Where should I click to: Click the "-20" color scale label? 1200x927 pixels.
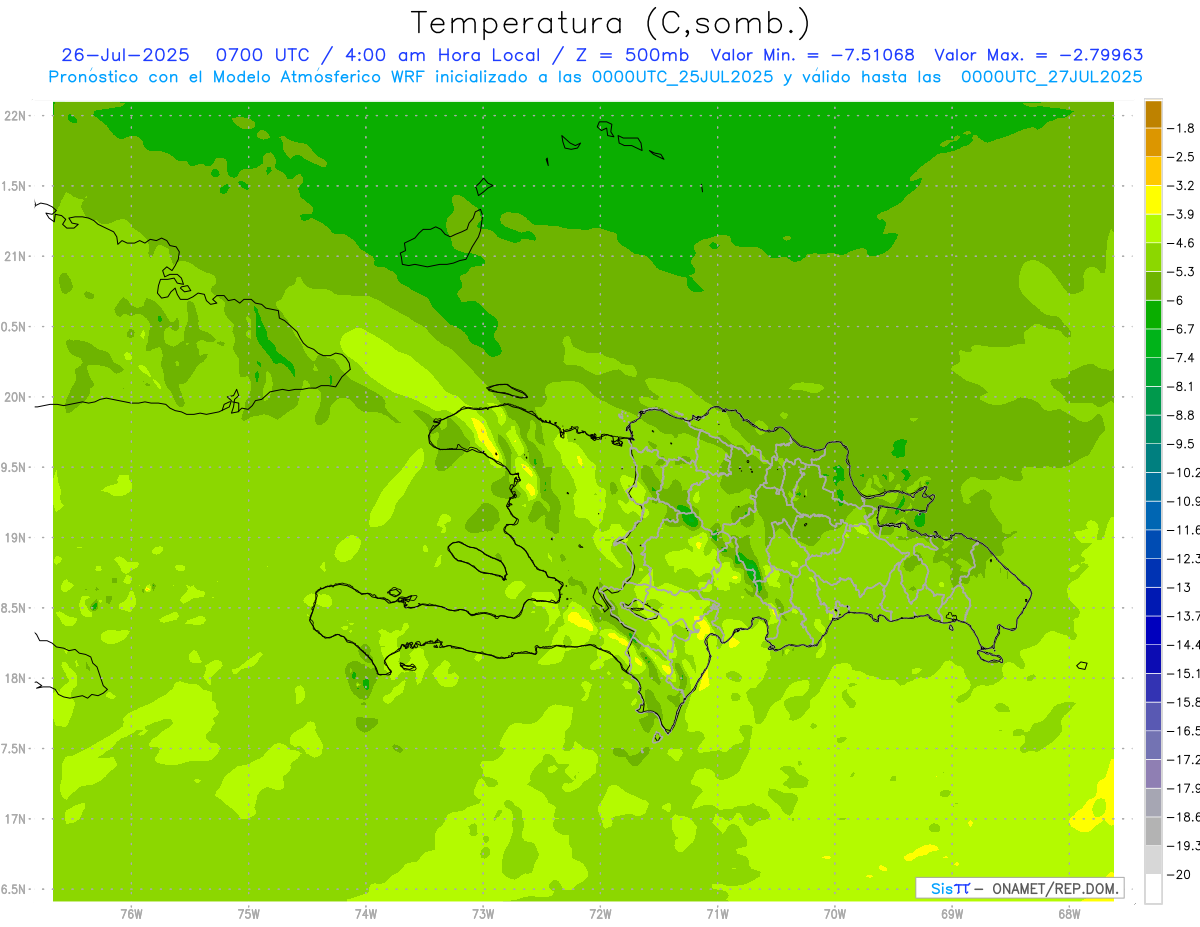(1179, 875)
